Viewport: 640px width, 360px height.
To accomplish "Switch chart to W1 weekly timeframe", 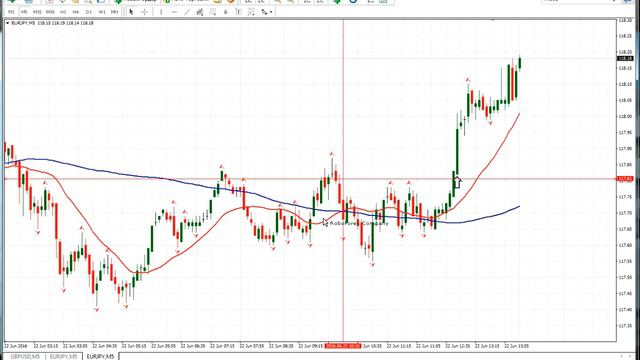I will (x=102, y=12).
